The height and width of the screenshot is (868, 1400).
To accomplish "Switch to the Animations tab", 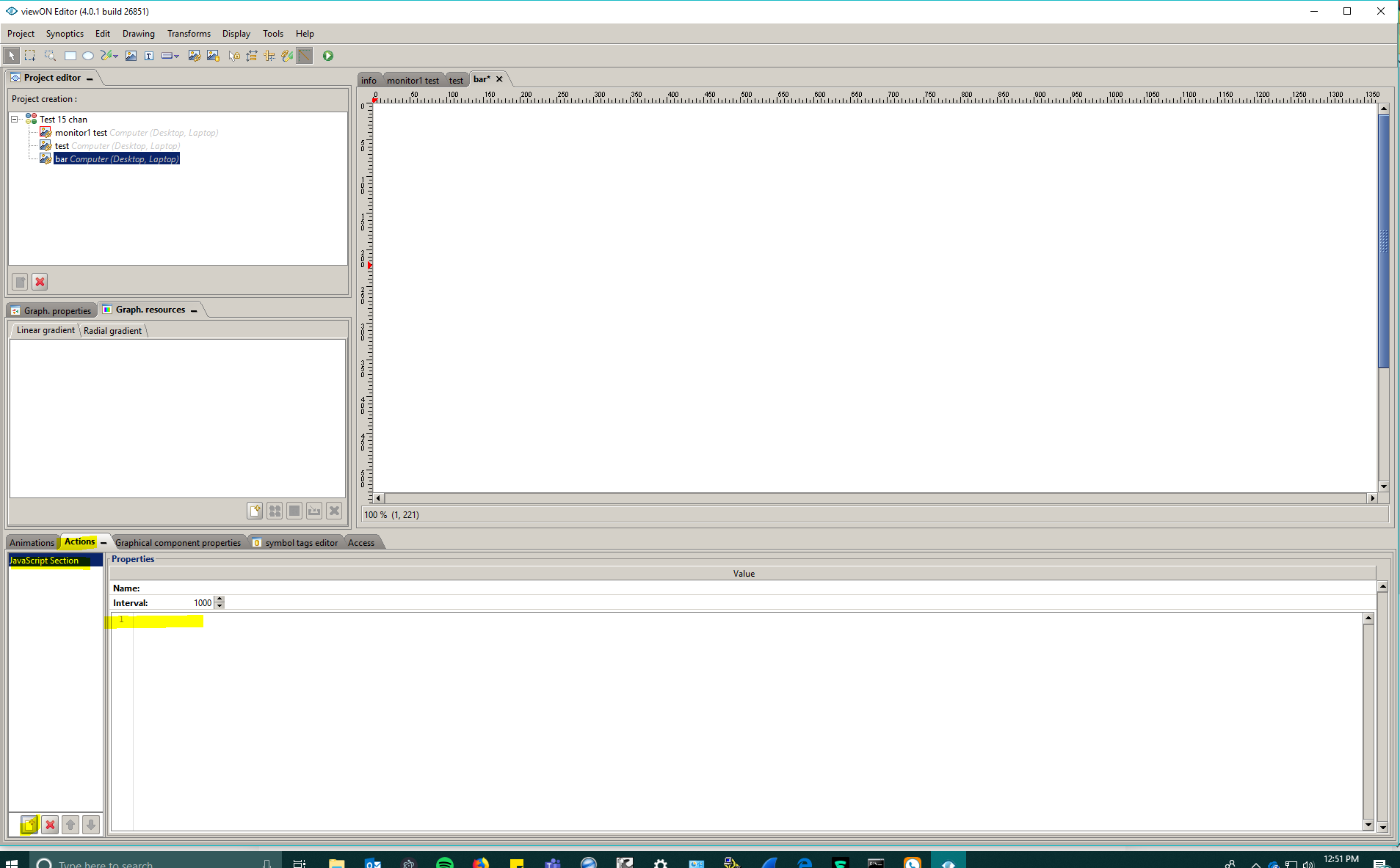I will [32, 541].
